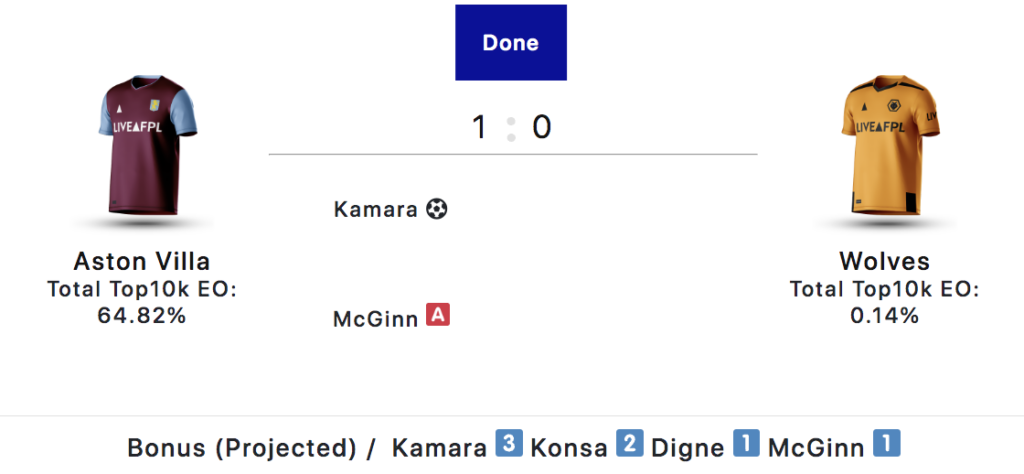1024x474 pixels.
Task: Click the bonus 2 badge next to Konsa
Action: coord(629,444)
